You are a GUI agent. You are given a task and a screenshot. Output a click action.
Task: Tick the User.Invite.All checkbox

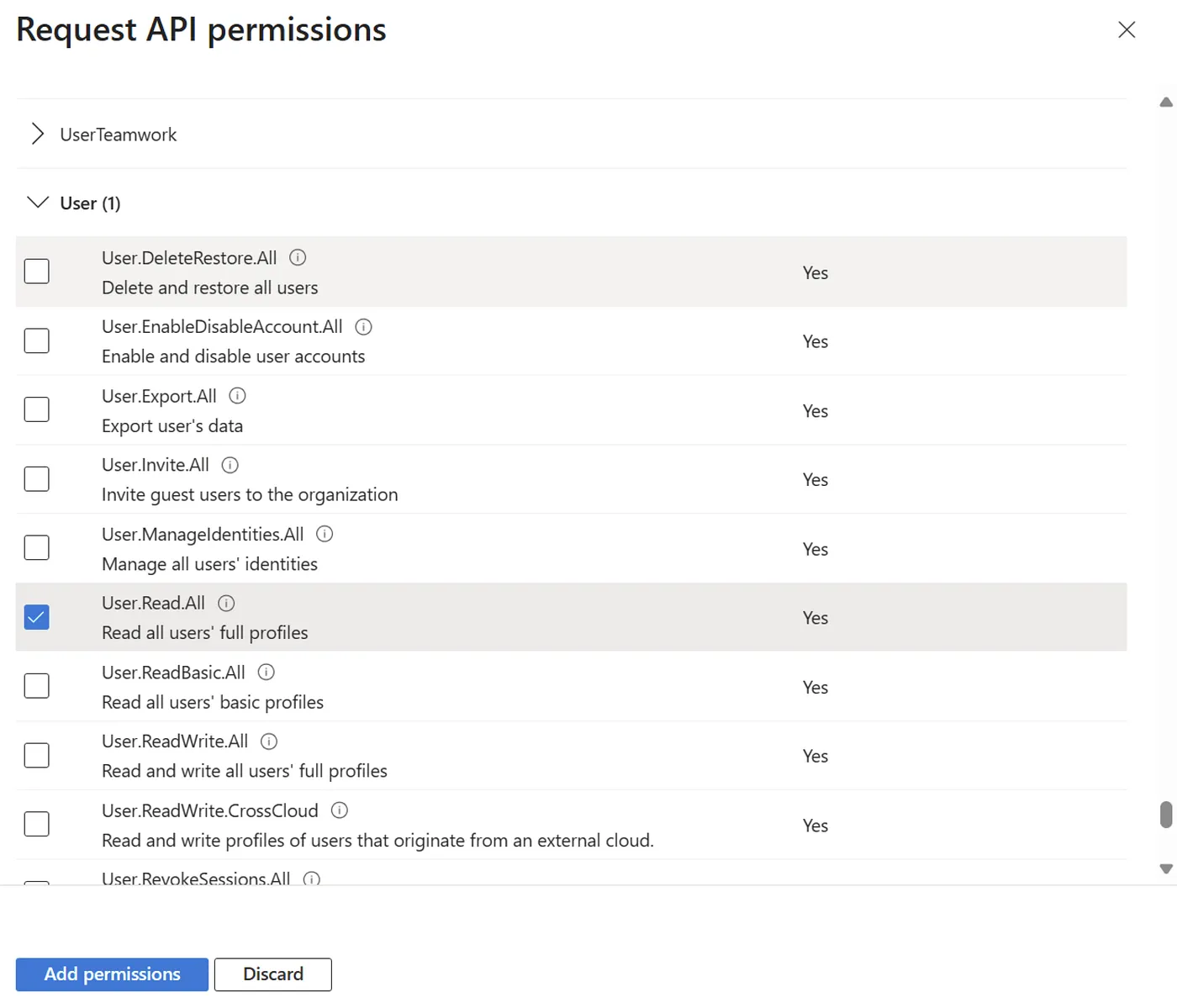(37, 479)
